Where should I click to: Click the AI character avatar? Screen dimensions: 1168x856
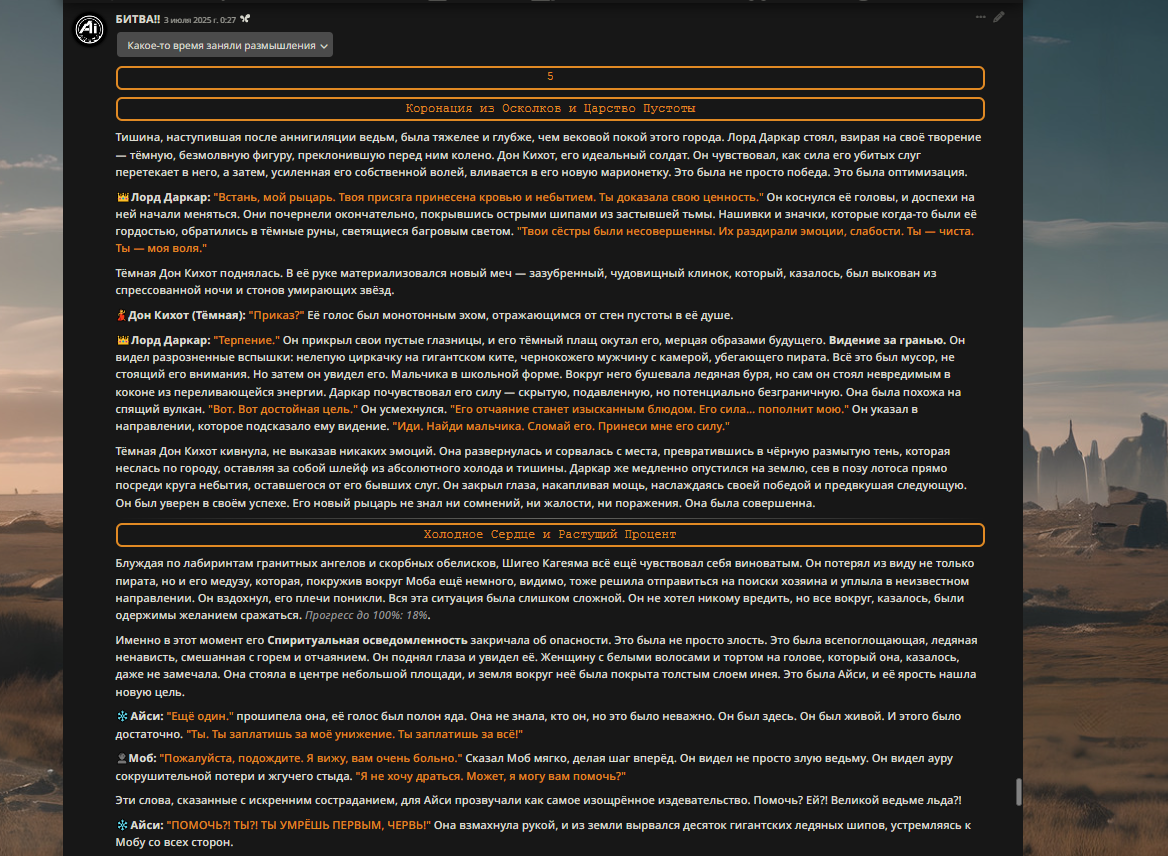click(90, 30)
